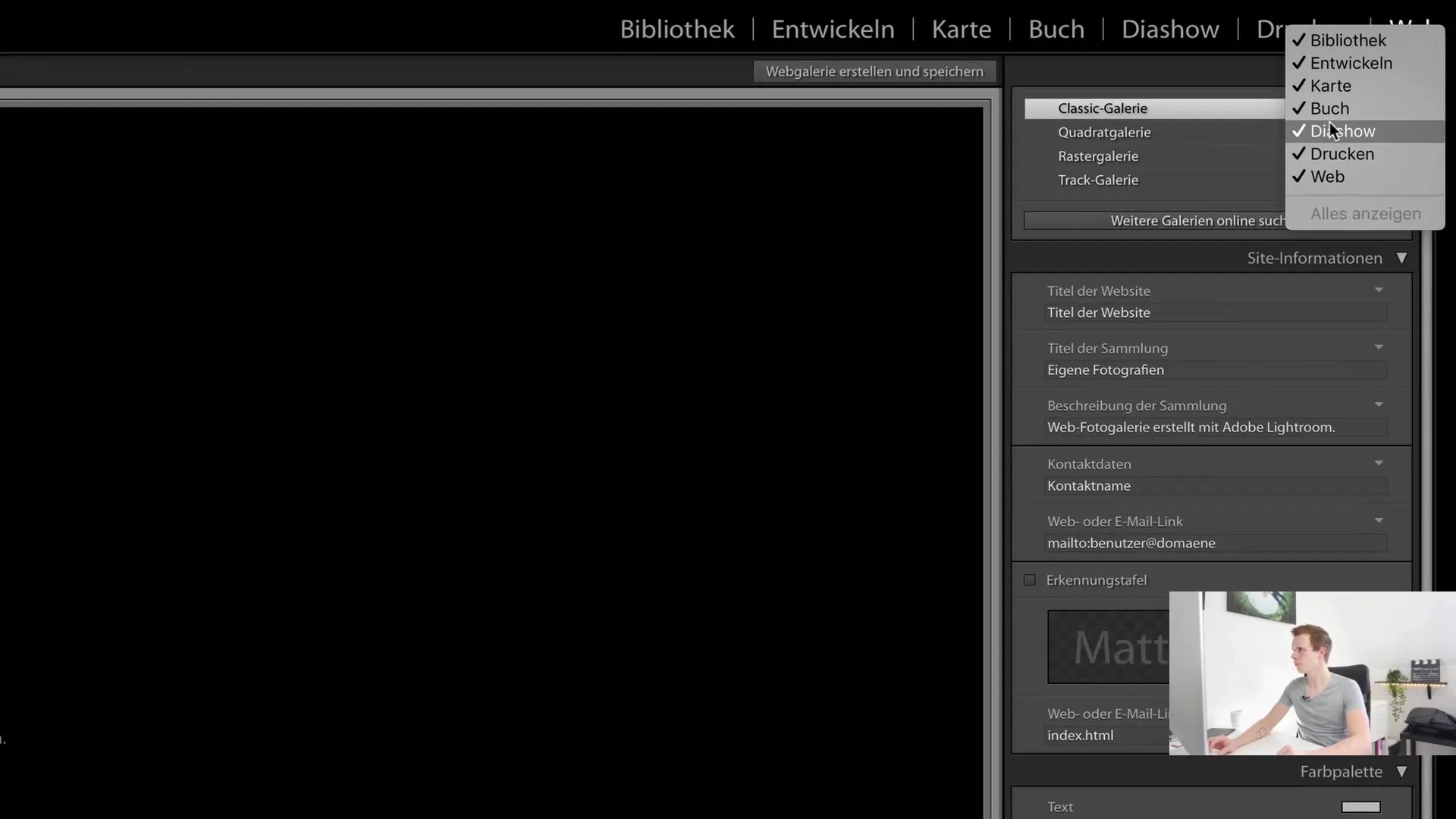Image resolution: width=1456 pixels, height=819 pixels.
Task: Open the Web- oder E-Mail-Link preset dropdown
Action: [1379, 520]
